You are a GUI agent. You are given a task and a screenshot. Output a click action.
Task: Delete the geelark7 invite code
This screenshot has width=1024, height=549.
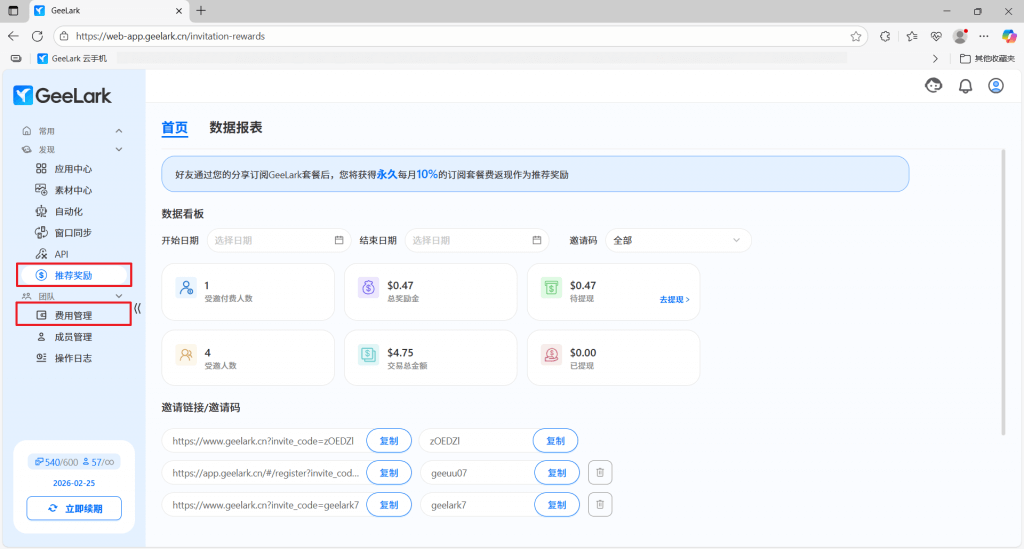pos(599,505)
